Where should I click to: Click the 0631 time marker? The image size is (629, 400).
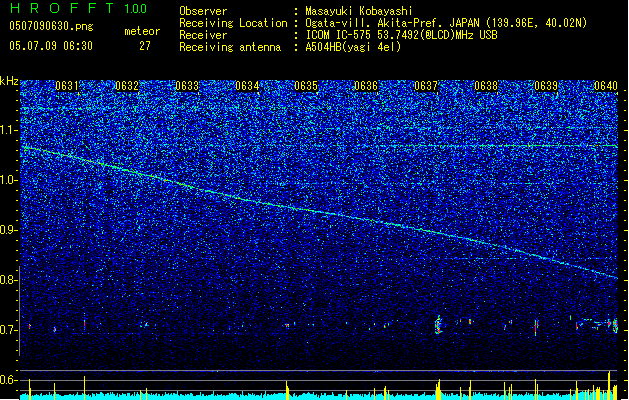67,86
